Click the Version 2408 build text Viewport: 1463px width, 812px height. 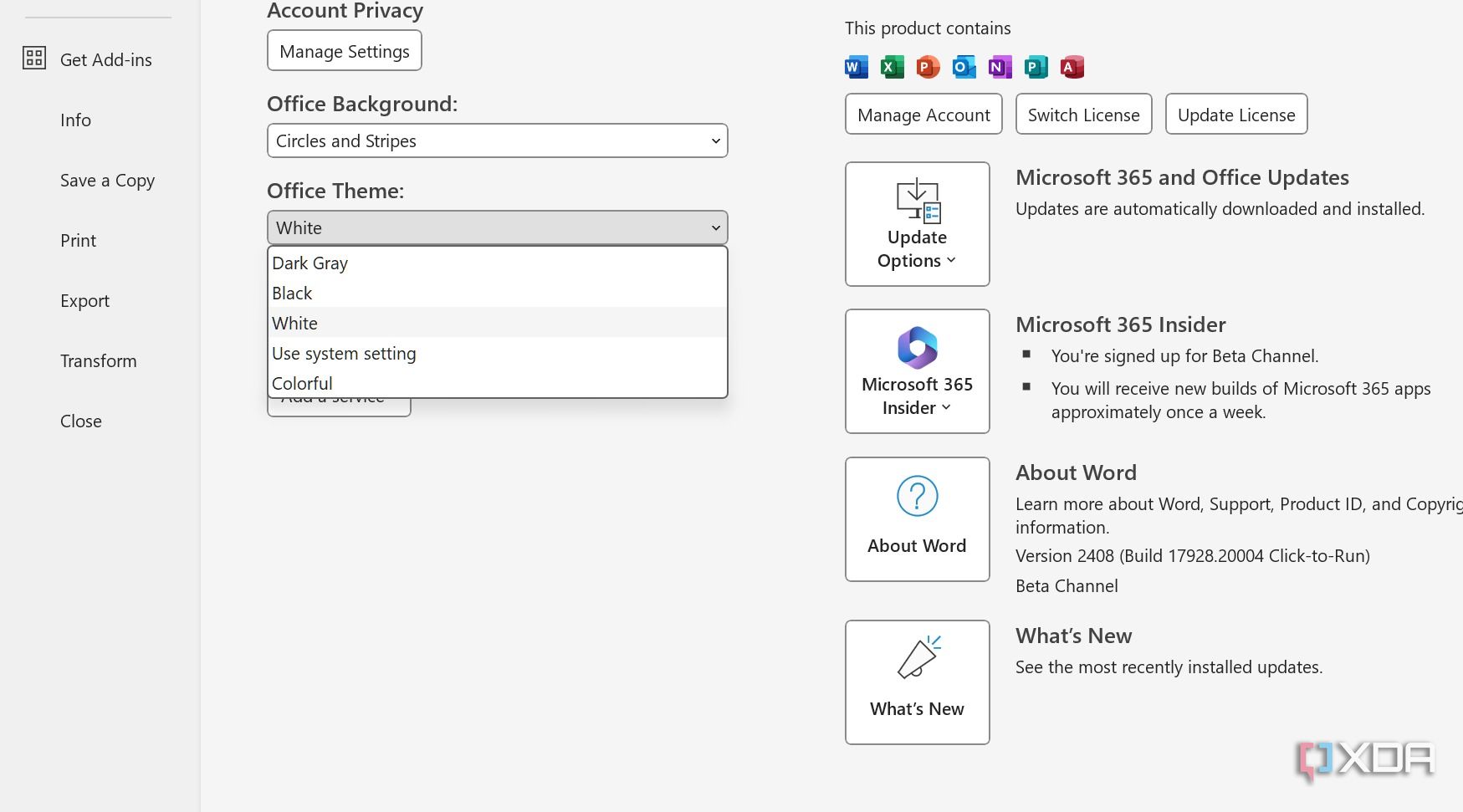click(x=1192, y=556)
